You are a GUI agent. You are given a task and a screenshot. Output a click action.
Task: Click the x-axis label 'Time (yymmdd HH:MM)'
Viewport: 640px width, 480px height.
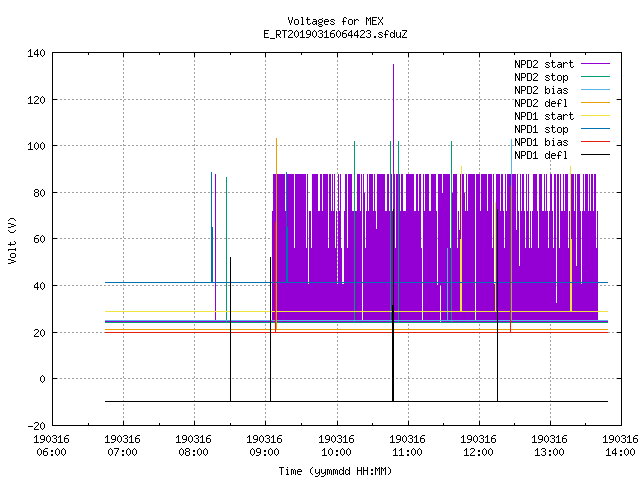click(x=335, y=471)
